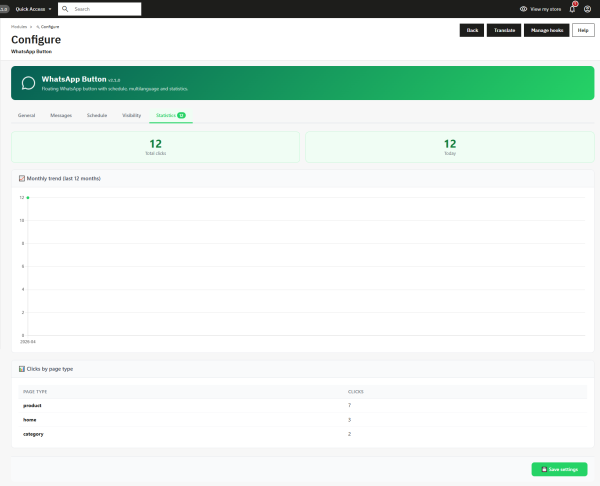The image size is (600, 486).
Task: Go to the Visibility tab
Action: [131, 115]
